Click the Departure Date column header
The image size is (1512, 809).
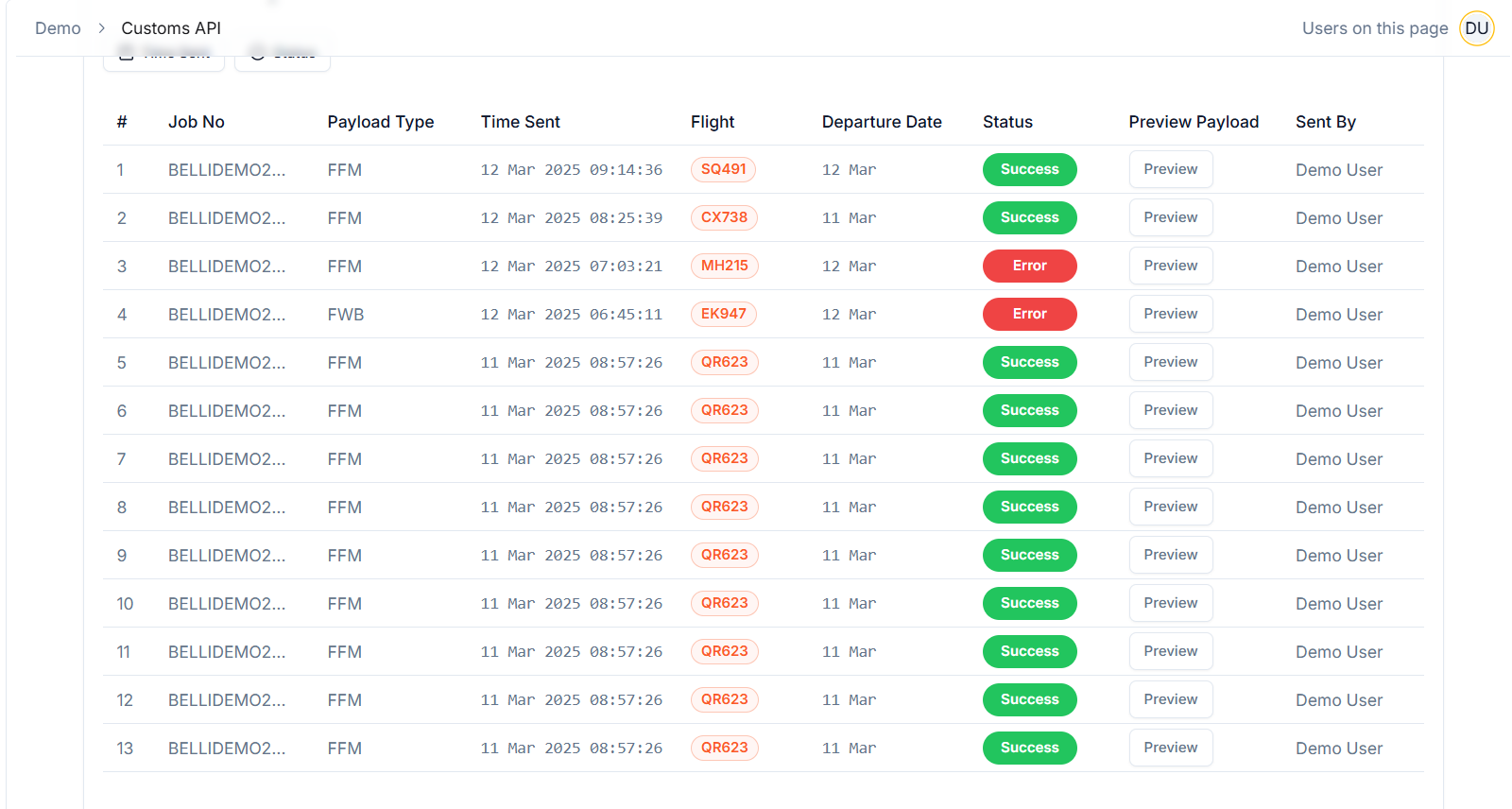pyautogui.click(x=882, y=122)
